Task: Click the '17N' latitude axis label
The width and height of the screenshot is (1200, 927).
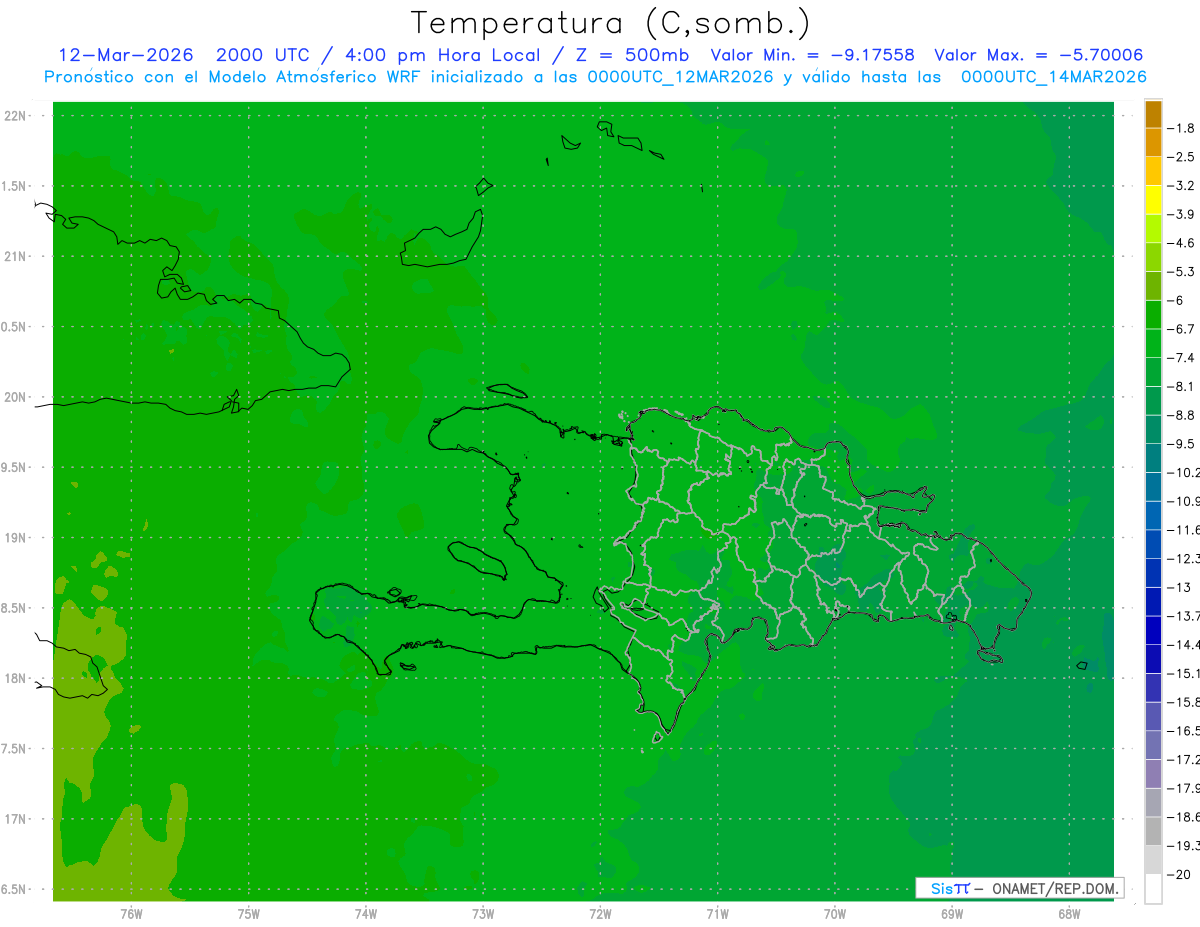Action: click(x=16, y=819)
